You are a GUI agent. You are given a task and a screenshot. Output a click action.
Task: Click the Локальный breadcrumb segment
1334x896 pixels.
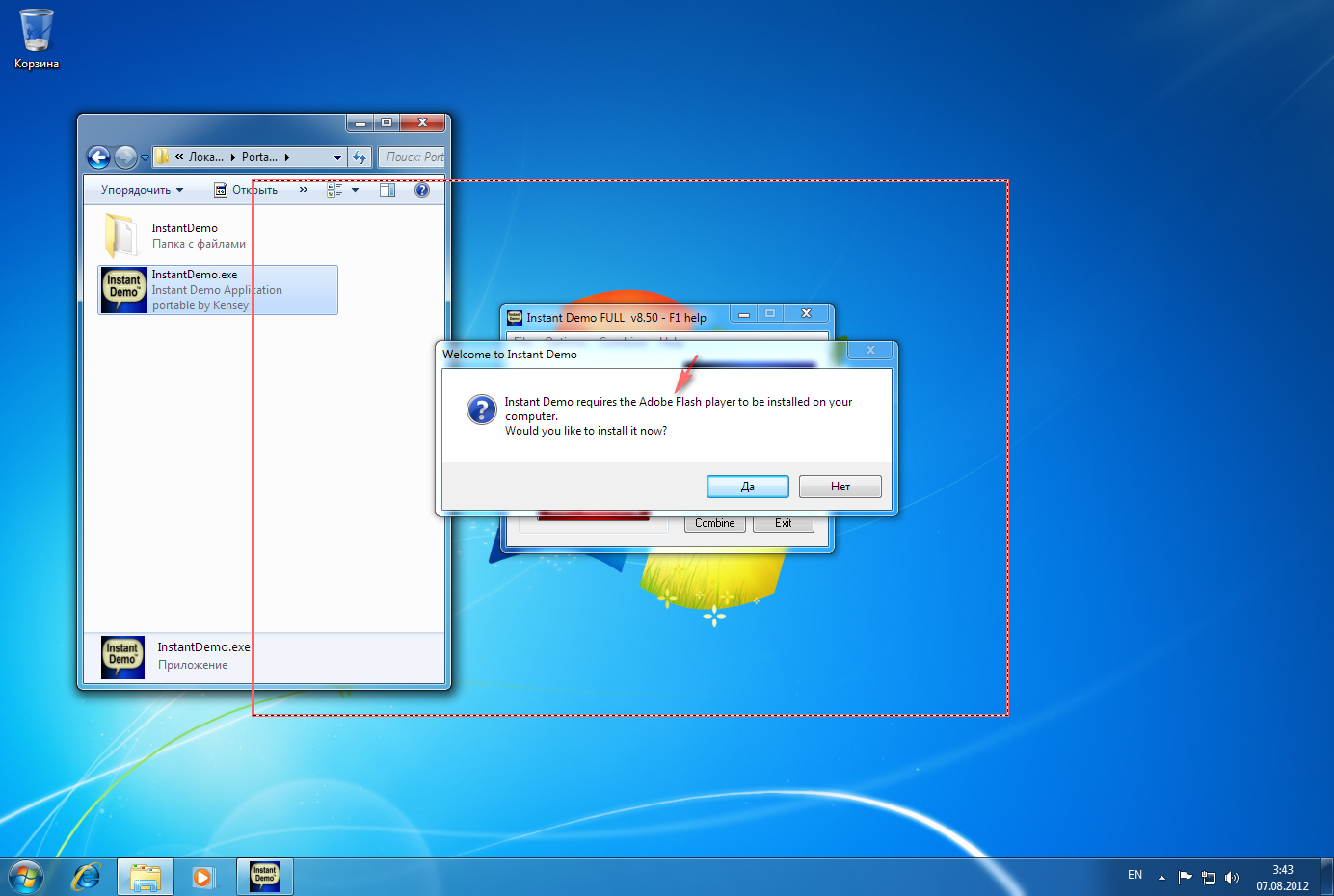pyautogui.click(x=205, y=157)
